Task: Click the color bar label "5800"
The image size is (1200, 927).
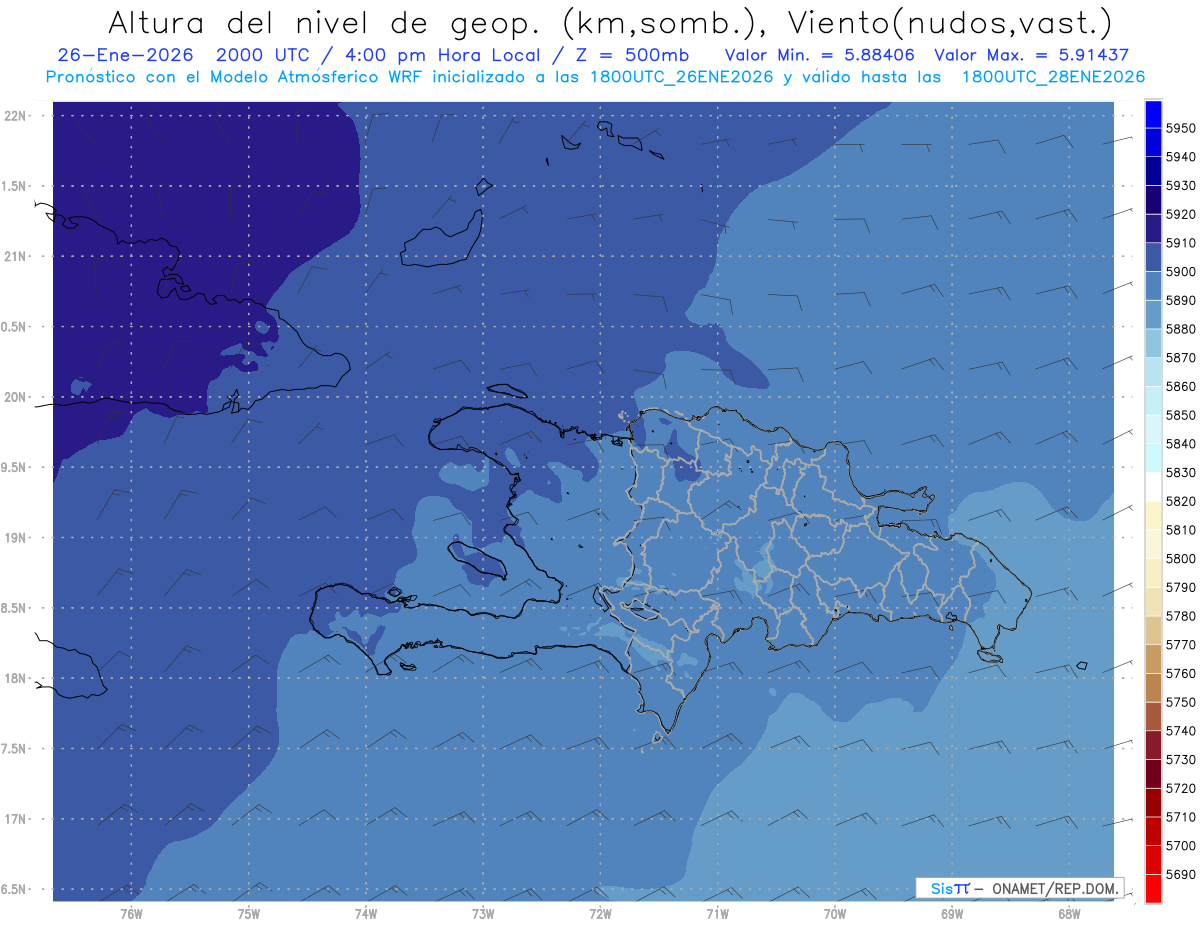Action: click(1181, 559)
